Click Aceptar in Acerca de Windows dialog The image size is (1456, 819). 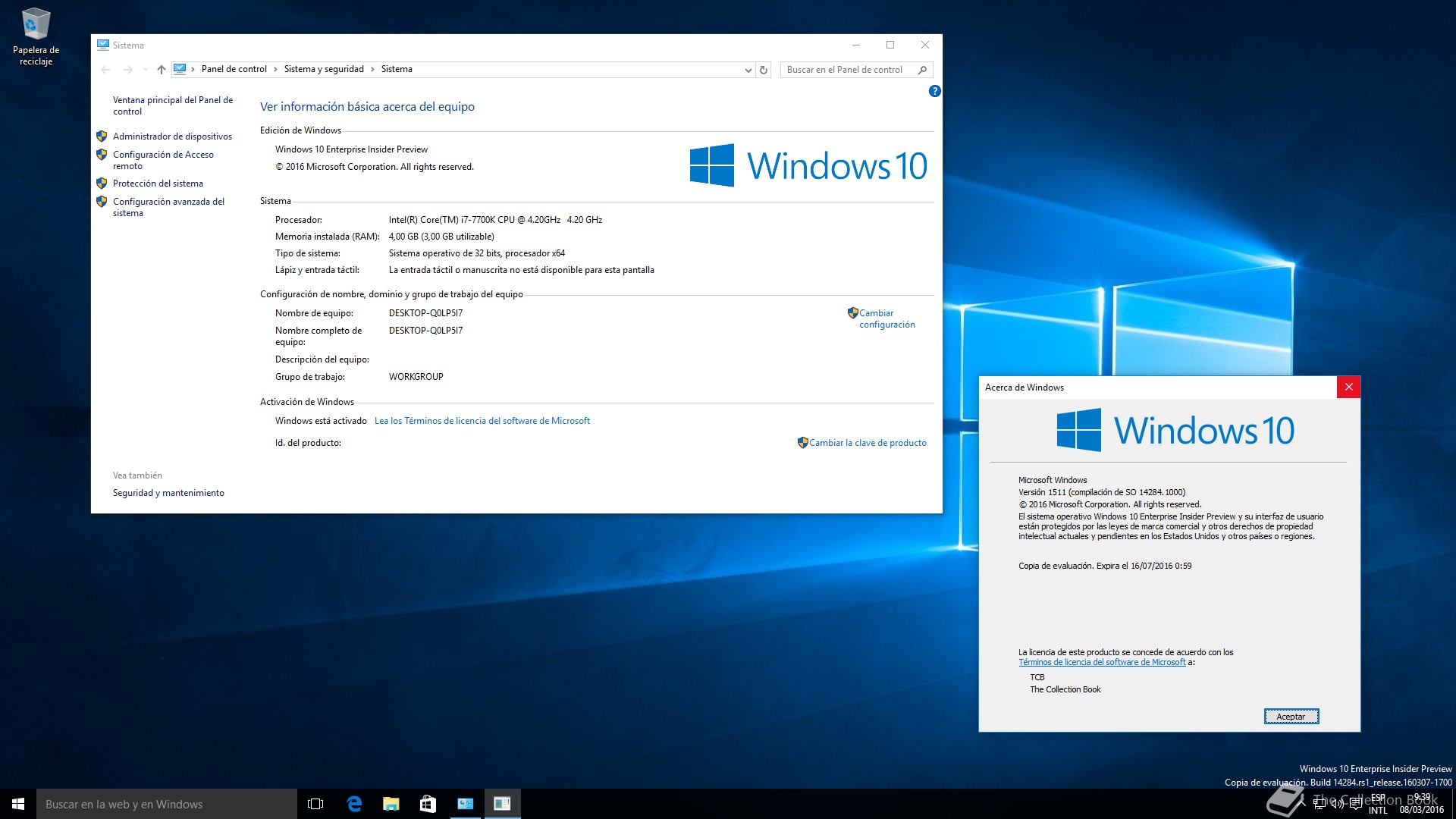[1291, 717]
